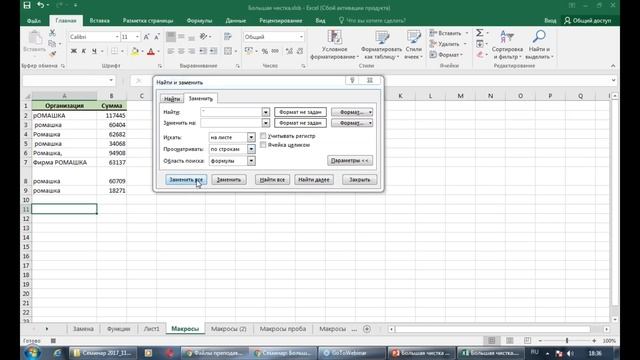Open the 'Просматривать' (по строкам) dropdown
The height and width of the screenshot is (360, 640).
[251, 149]
